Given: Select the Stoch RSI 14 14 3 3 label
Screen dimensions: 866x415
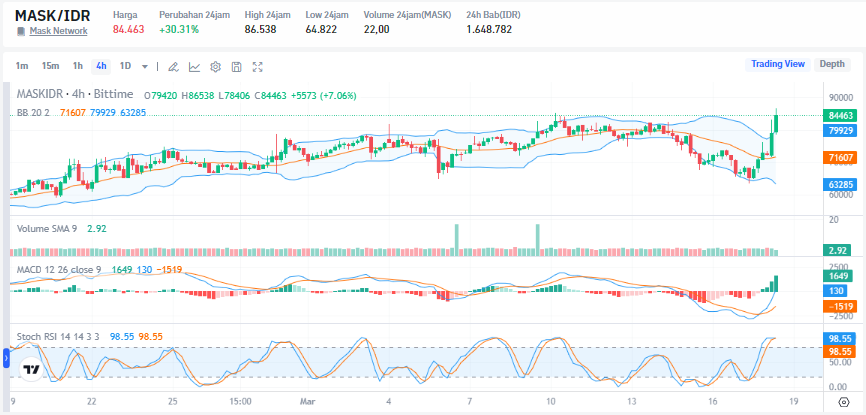Looking at the screenshot, I should (59, 337).
